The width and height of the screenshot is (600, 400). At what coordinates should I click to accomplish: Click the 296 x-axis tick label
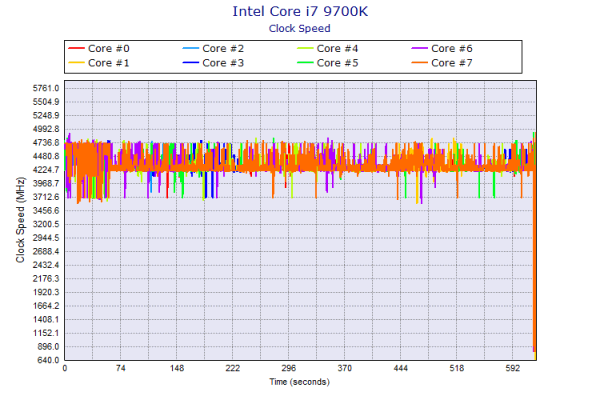(x=289, y=368)
